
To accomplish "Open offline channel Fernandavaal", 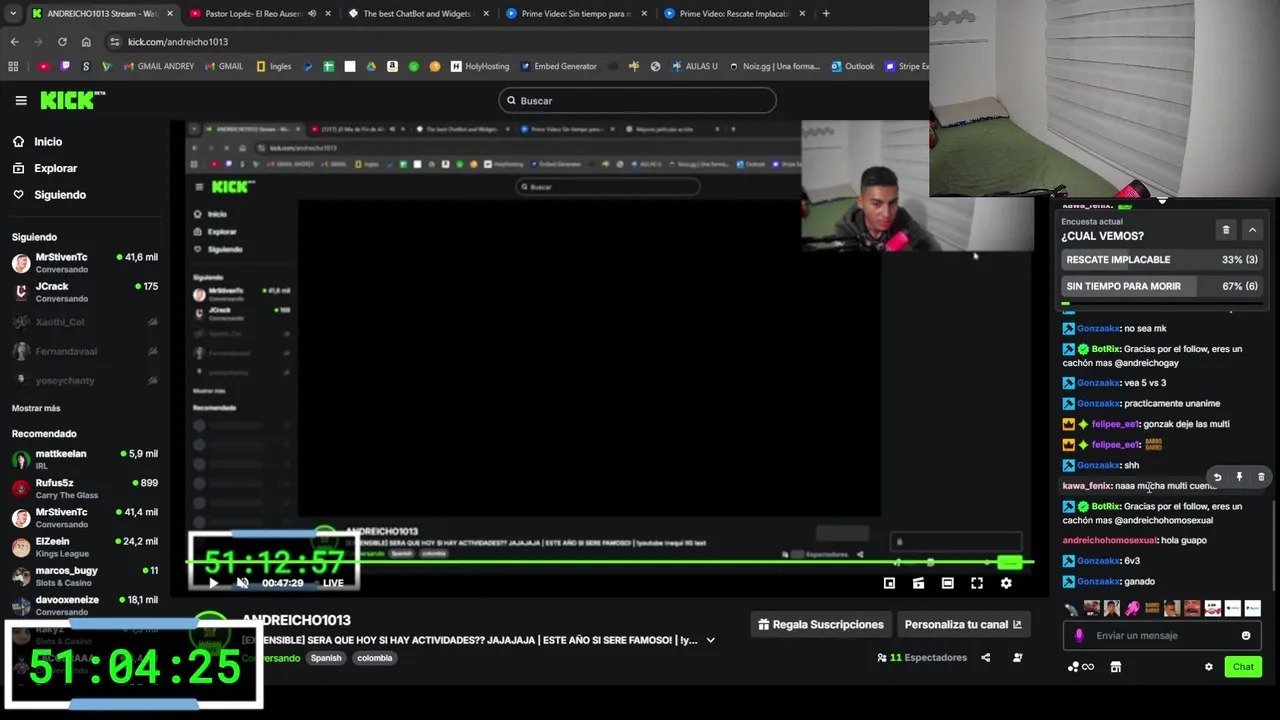I will pyautogui.click(x=85, y=351).
